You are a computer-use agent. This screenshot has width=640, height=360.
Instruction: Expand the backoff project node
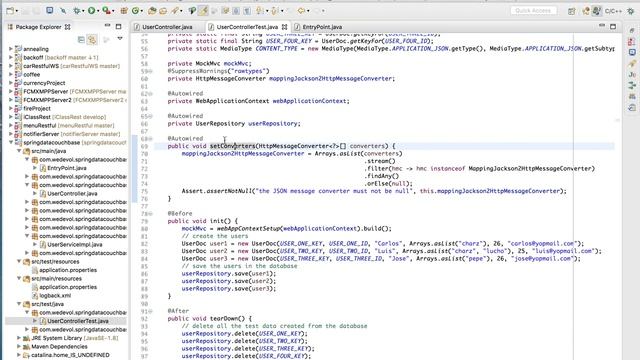(x=10, y=58)
